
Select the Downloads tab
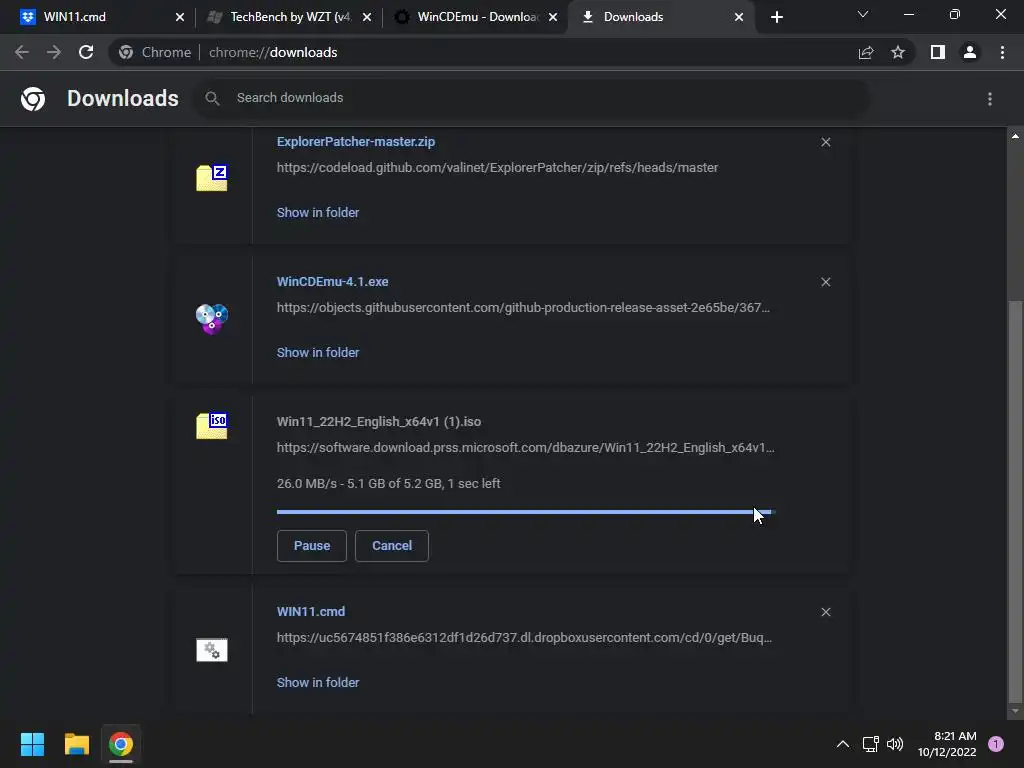pos(660,17)
